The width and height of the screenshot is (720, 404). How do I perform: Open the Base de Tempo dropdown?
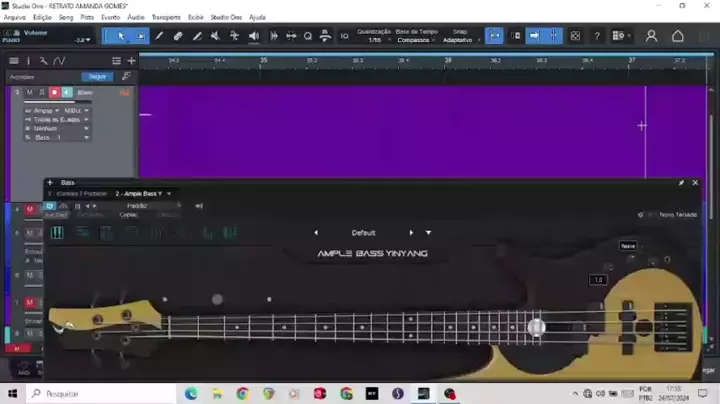415,40
